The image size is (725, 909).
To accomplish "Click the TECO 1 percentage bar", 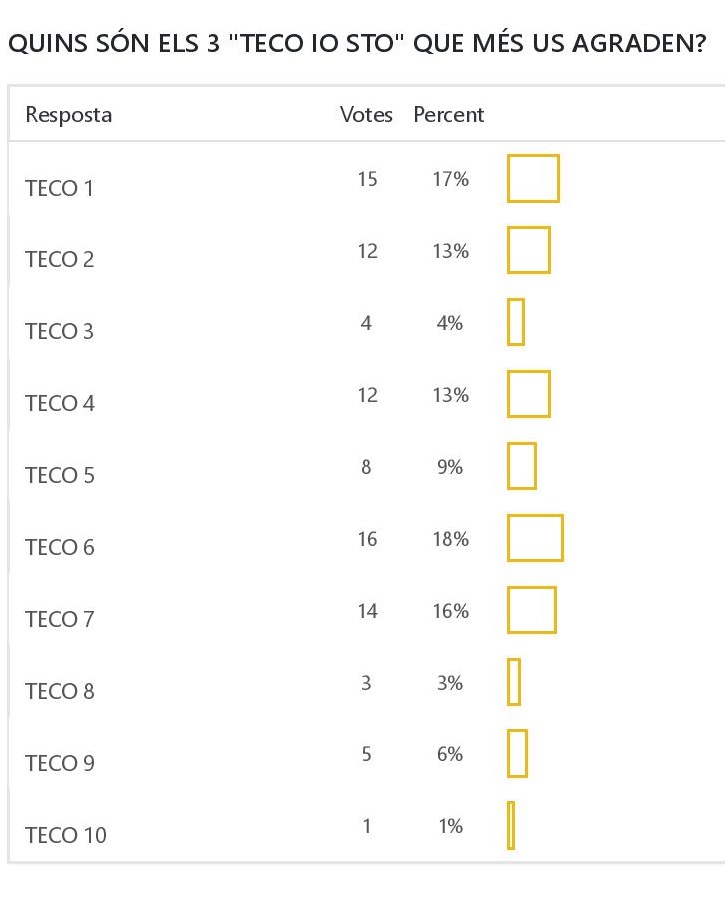I will pos(533,179).
